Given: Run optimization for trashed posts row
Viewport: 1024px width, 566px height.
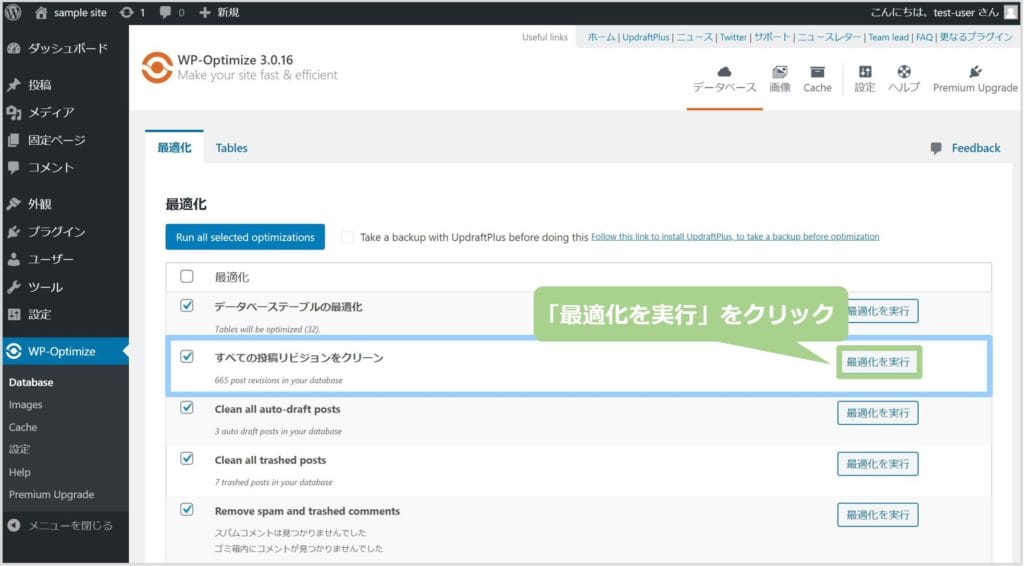Looking at the screenshot, I should tap(878, 464).
